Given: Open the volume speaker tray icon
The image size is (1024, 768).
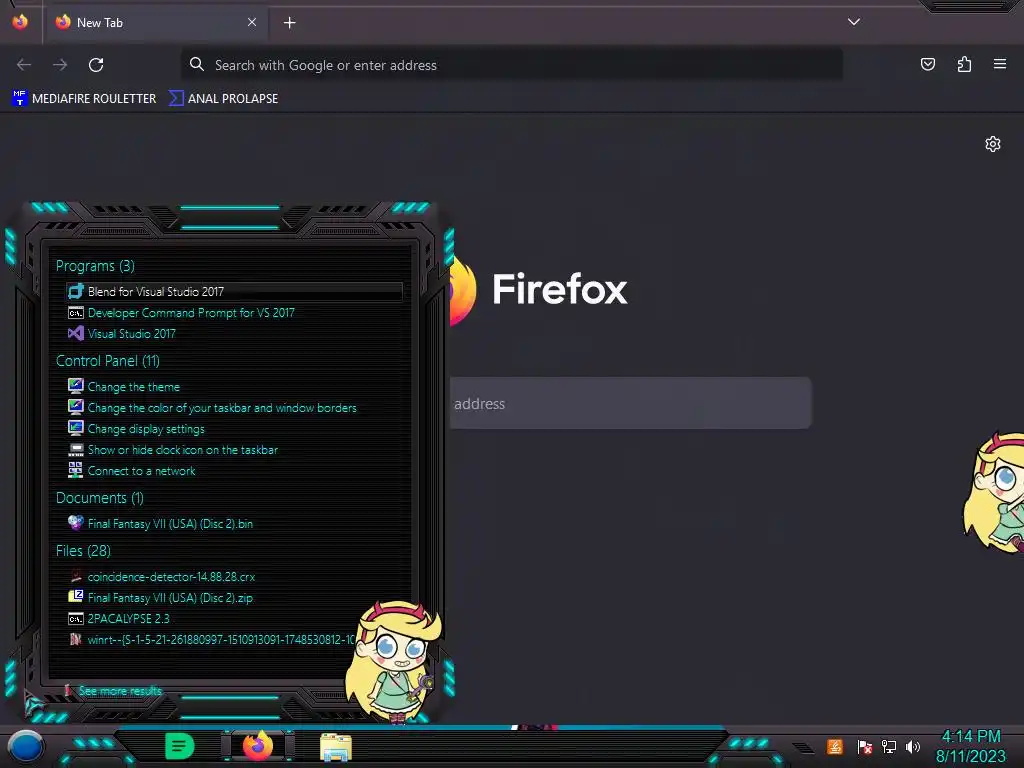Looking at the screenshot, I should pos(913,746).
